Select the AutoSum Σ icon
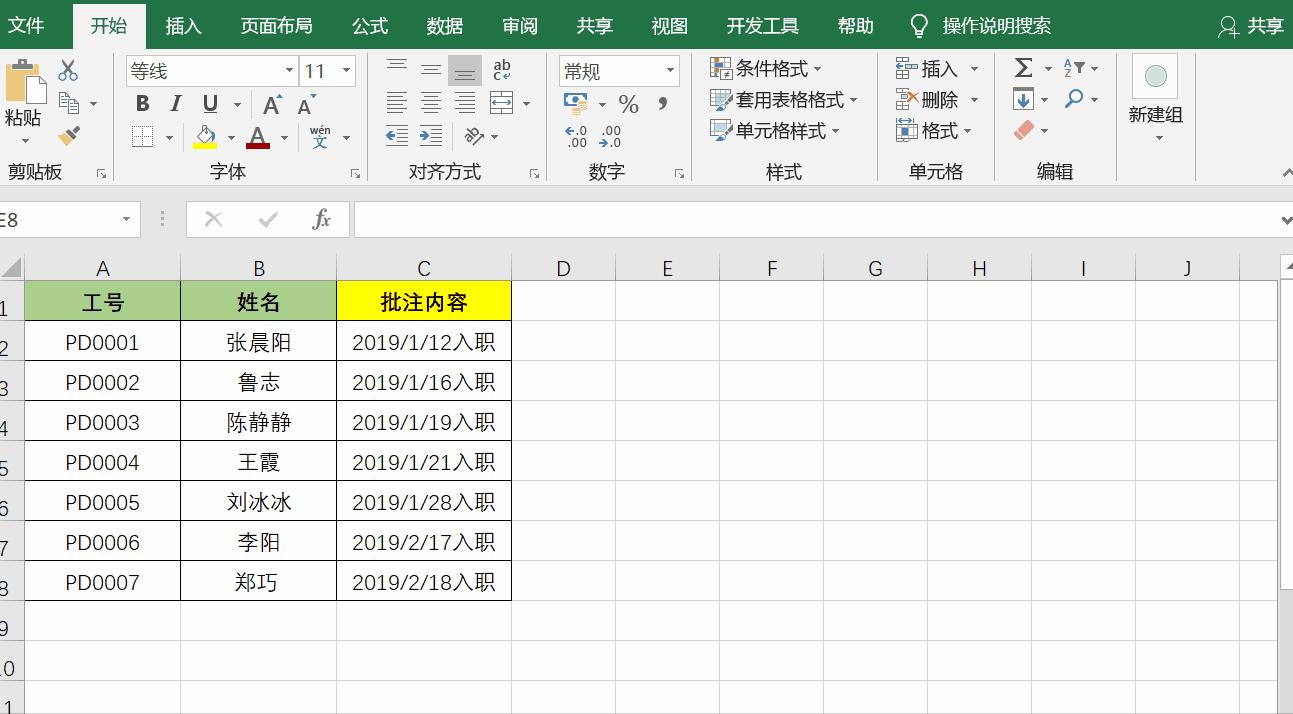The image size is (1293, 714). 1022,68
